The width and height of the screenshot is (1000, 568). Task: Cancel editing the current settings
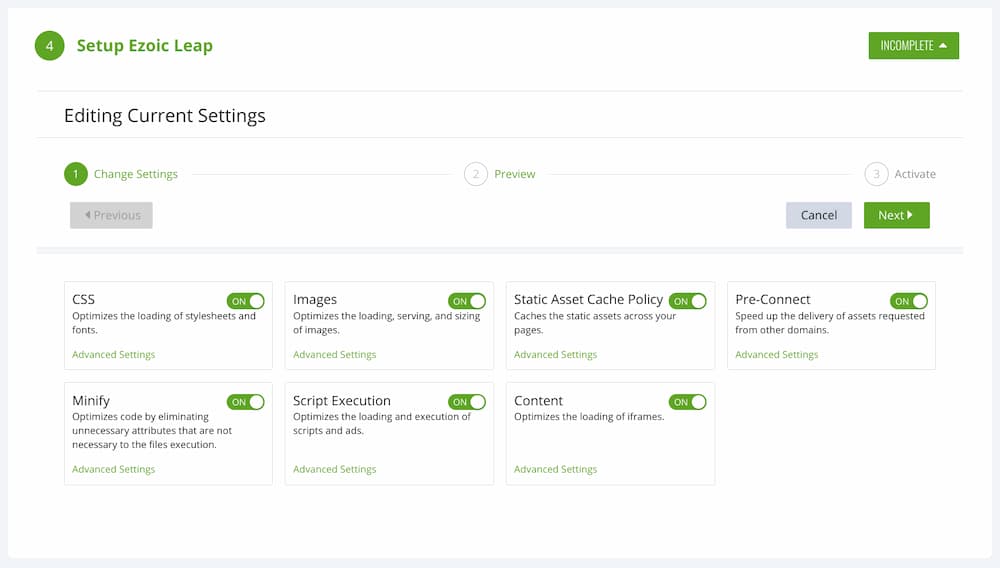pos(819,215)
